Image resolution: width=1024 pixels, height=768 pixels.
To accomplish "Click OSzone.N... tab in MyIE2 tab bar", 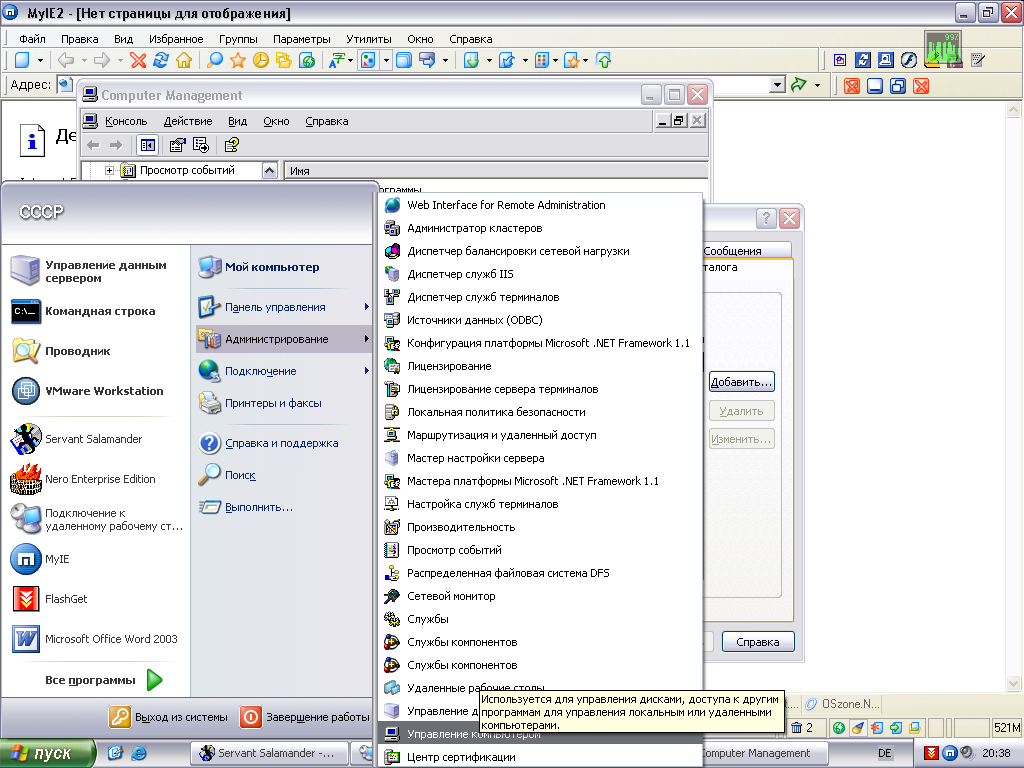I will (842, 704).
